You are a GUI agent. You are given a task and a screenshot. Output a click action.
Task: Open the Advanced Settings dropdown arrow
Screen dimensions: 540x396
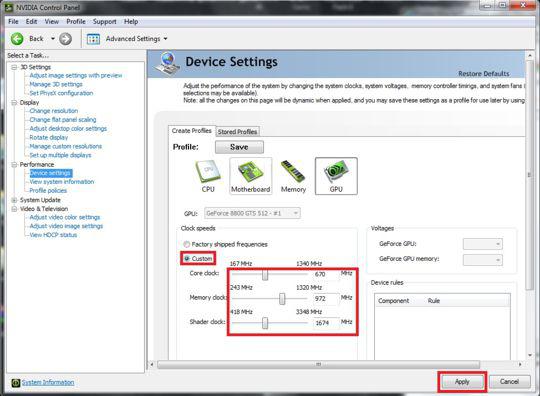tap(165, 39)
